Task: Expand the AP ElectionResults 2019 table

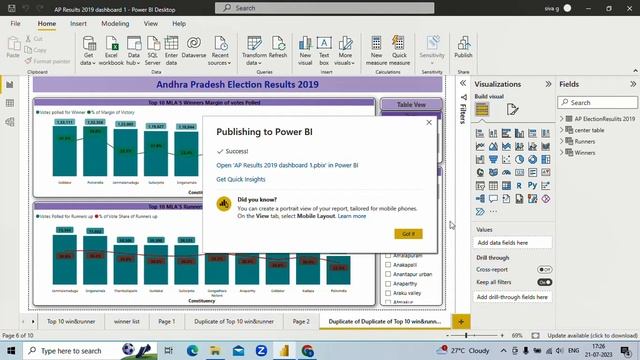Action: click(562, 119)
